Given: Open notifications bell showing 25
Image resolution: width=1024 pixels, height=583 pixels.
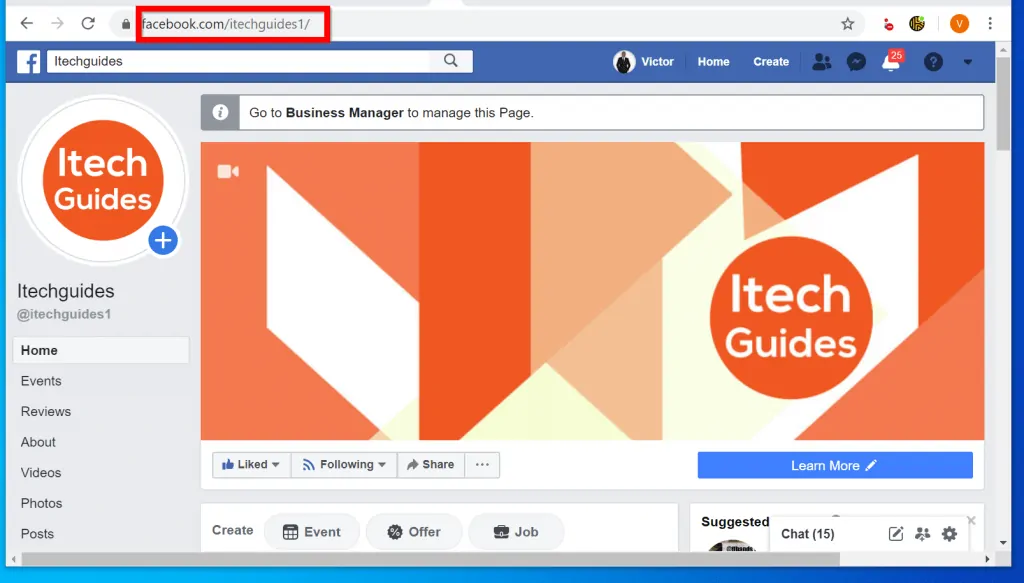Looking at the screenshot, I should 891,61.
